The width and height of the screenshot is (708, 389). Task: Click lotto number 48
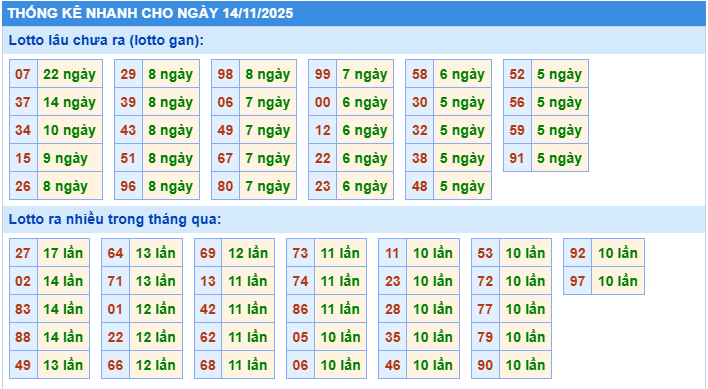coord(419,186)
